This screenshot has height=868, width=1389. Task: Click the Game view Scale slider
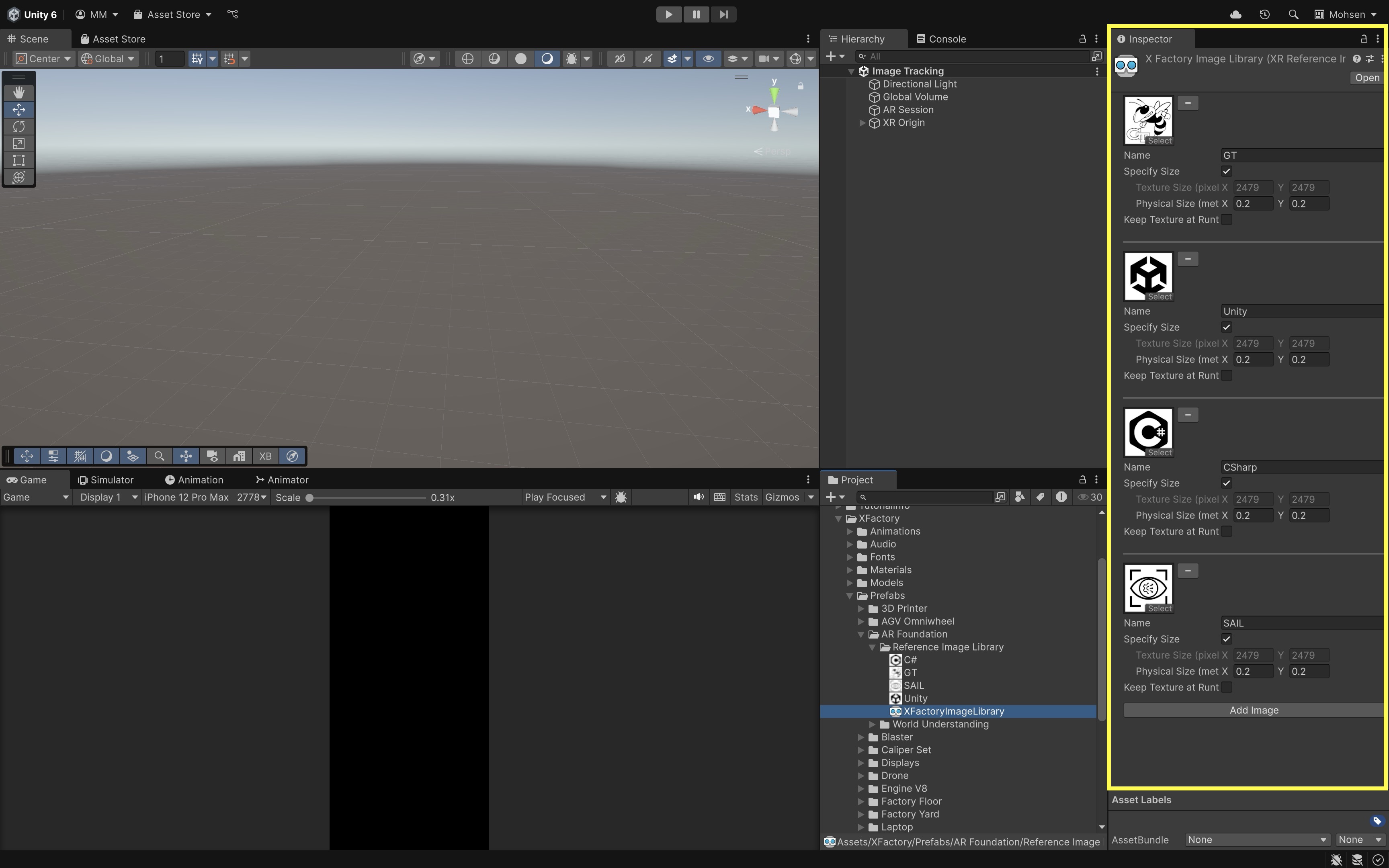point(367,498)
